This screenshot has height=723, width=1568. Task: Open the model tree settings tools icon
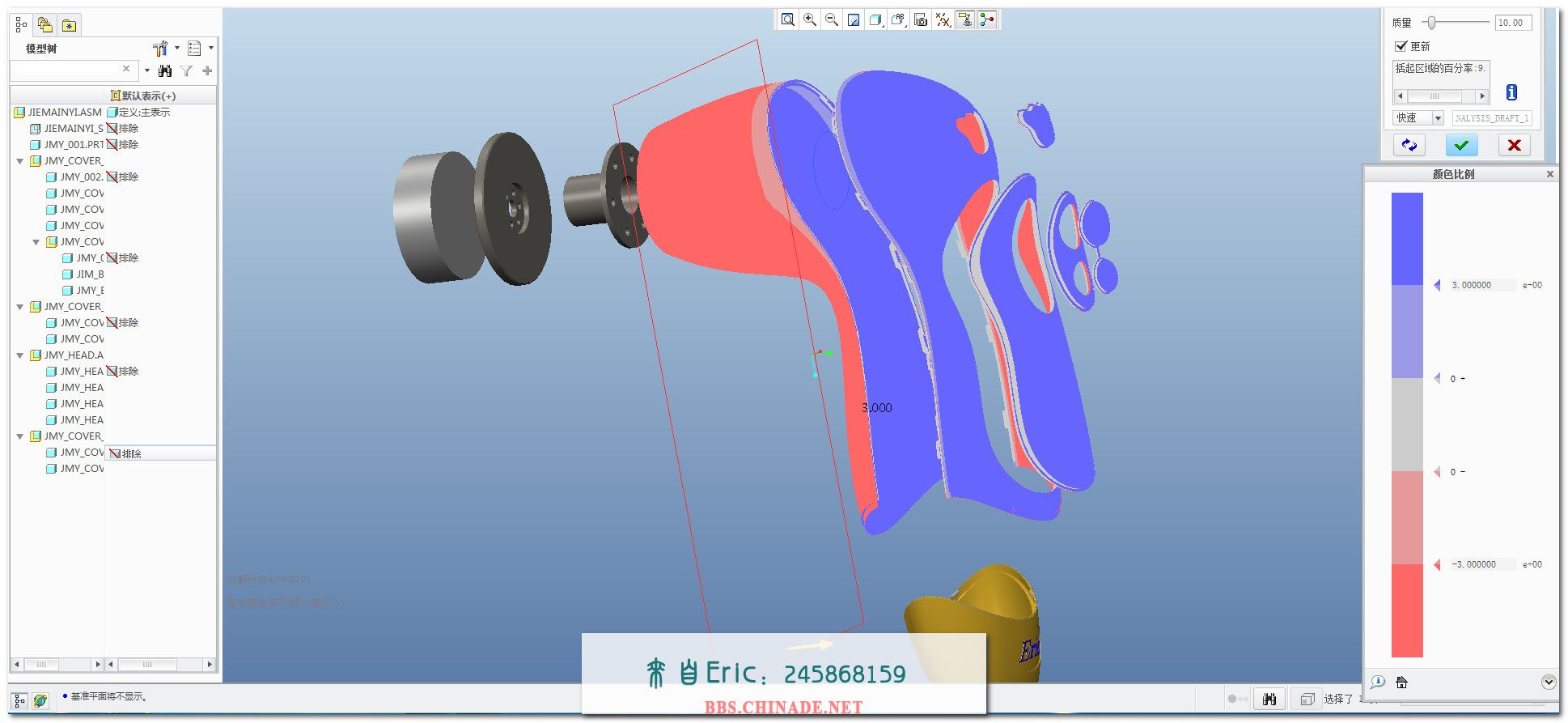point(160,49)
